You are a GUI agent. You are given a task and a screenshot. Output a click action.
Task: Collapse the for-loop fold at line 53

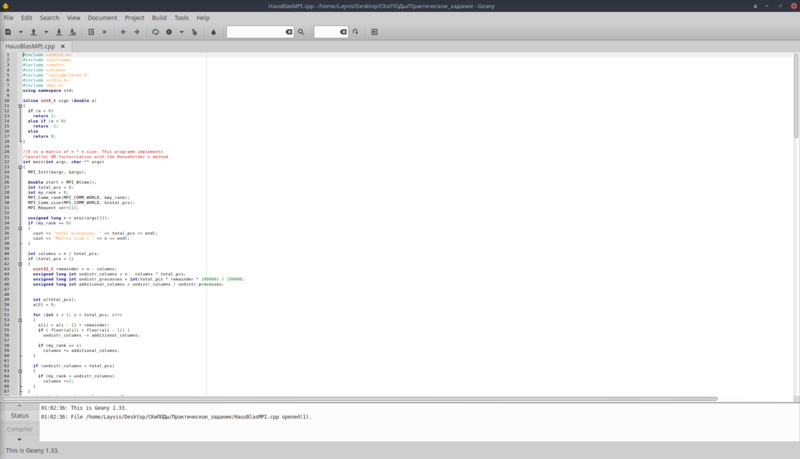coord(20,320)
